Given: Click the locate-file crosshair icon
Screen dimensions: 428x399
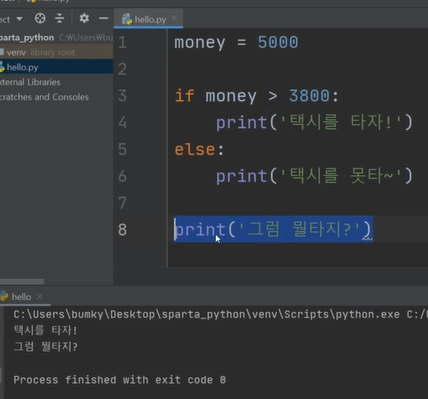Looking at the screenshot, I should (x=40, y=18).
